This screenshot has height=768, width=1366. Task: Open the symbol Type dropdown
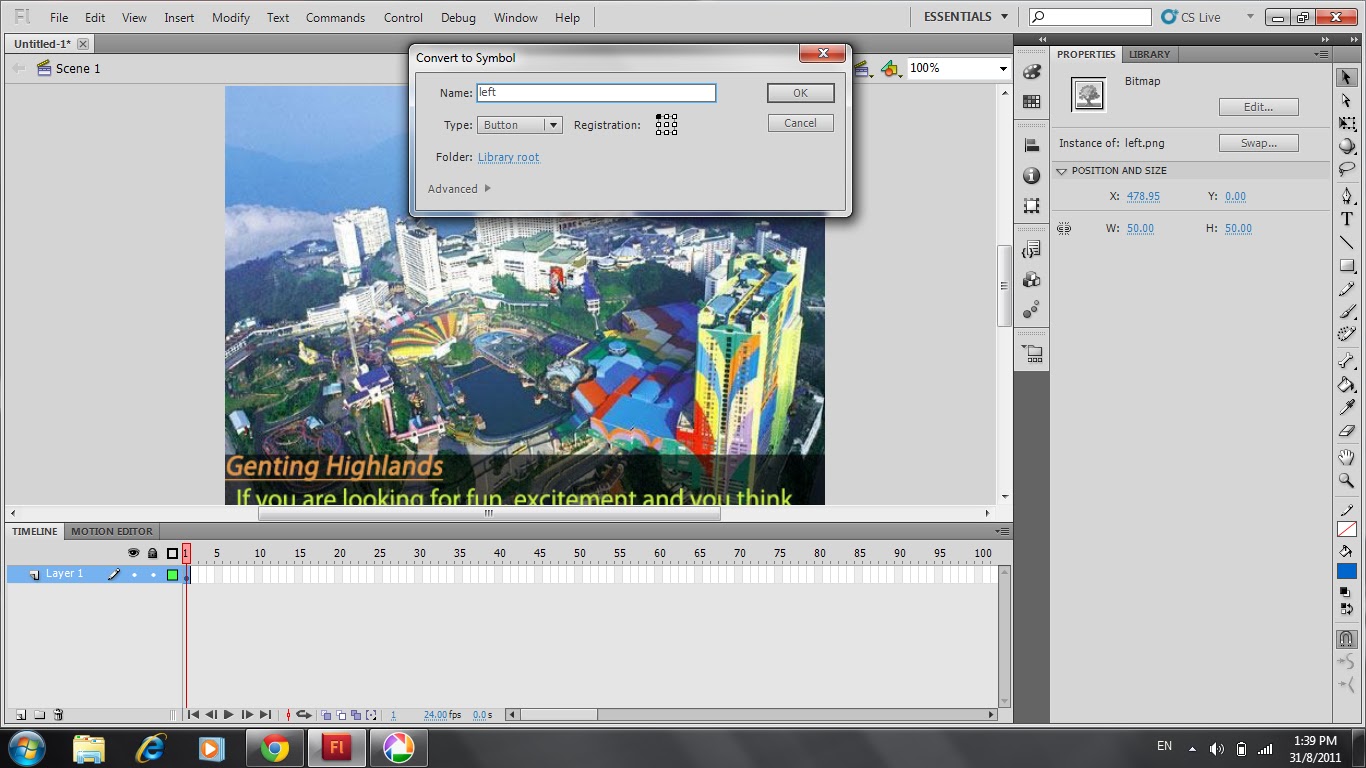coord(520,125)
